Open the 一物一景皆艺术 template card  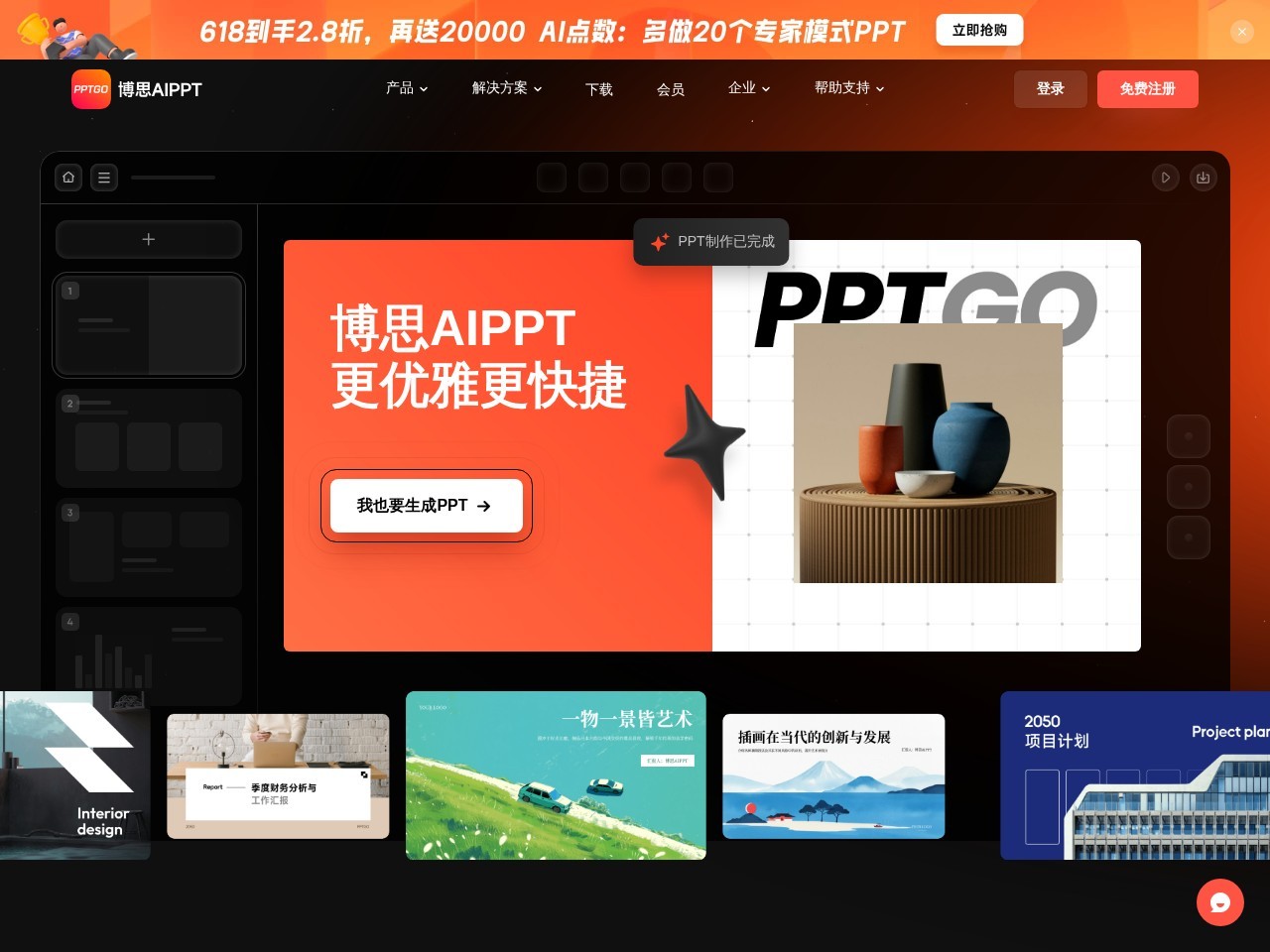[x=556, y=775]
